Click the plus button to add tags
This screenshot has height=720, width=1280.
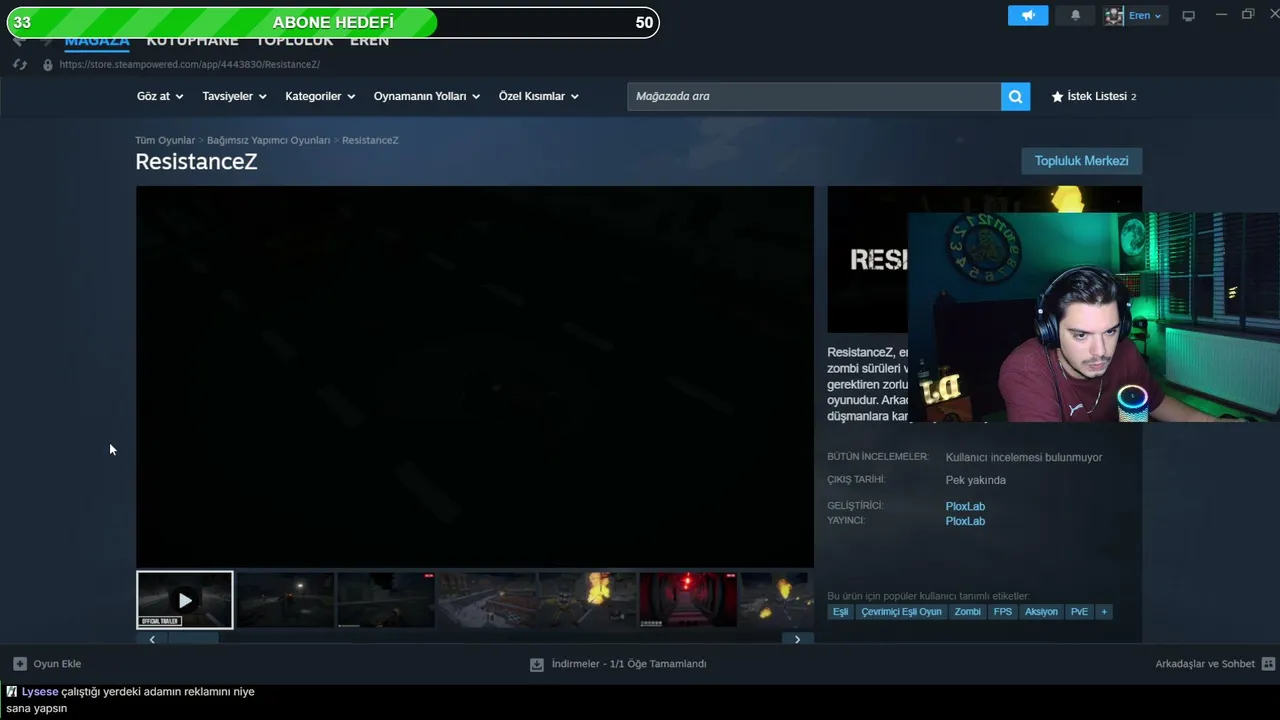(x=1104, y=611)
